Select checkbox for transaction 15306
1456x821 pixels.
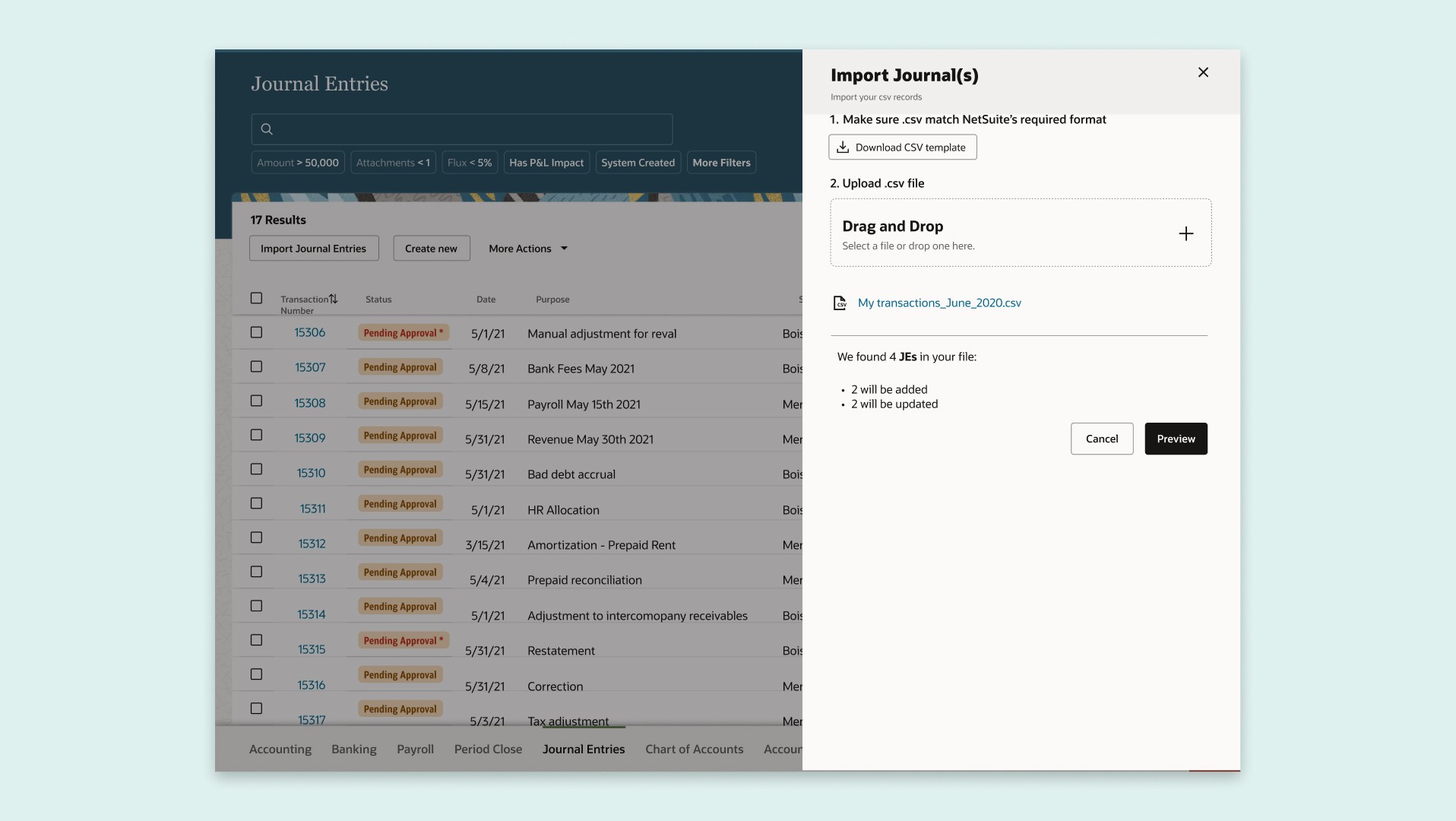[256, 332]
